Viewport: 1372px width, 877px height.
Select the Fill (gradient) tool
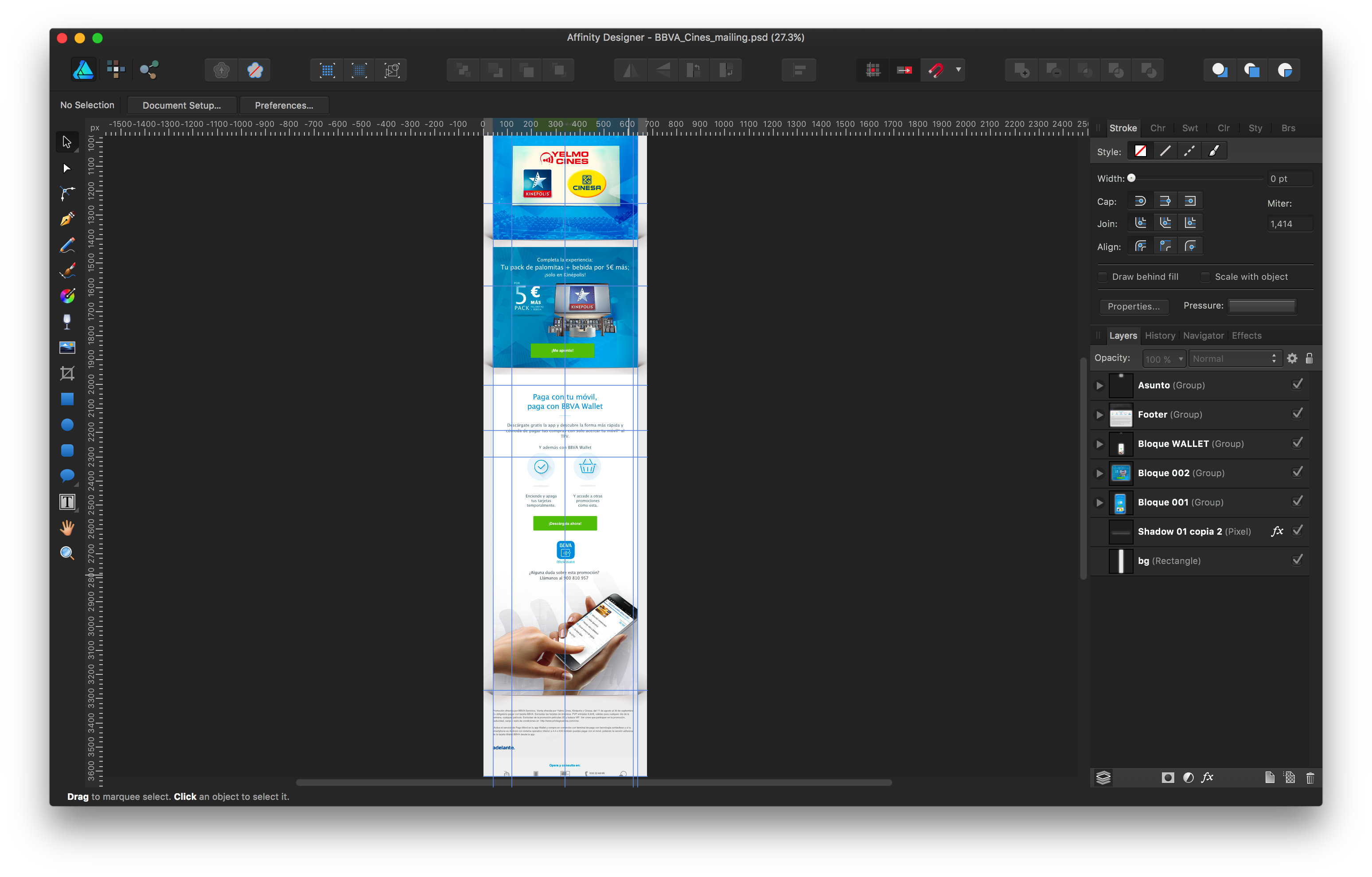[66, 296]
